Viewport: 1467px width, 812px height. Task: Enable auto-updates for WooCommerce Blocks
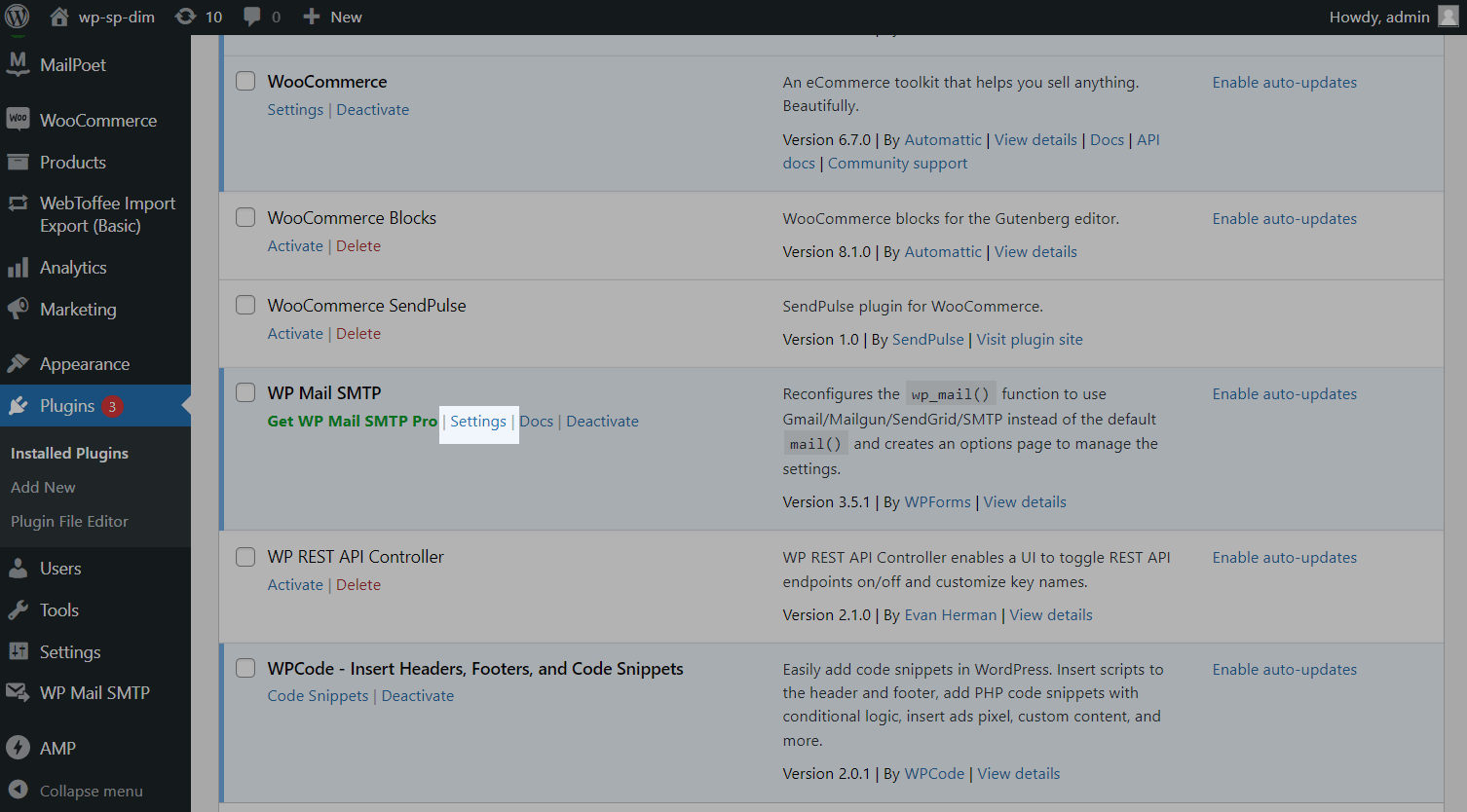[x=1284, y=218]
